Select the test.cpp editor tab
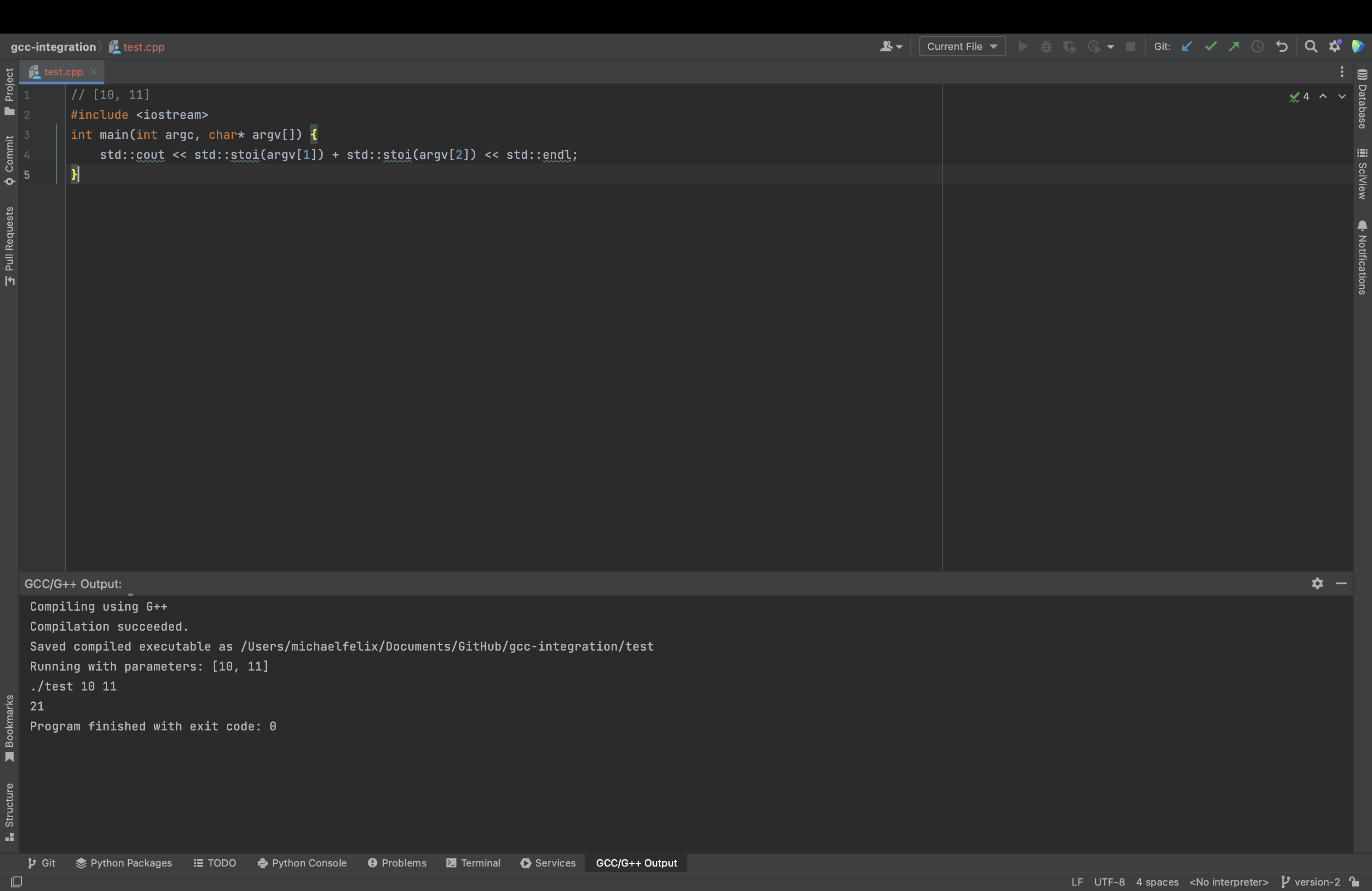Viewport: 1372px width, 891px height. (62, 72)
